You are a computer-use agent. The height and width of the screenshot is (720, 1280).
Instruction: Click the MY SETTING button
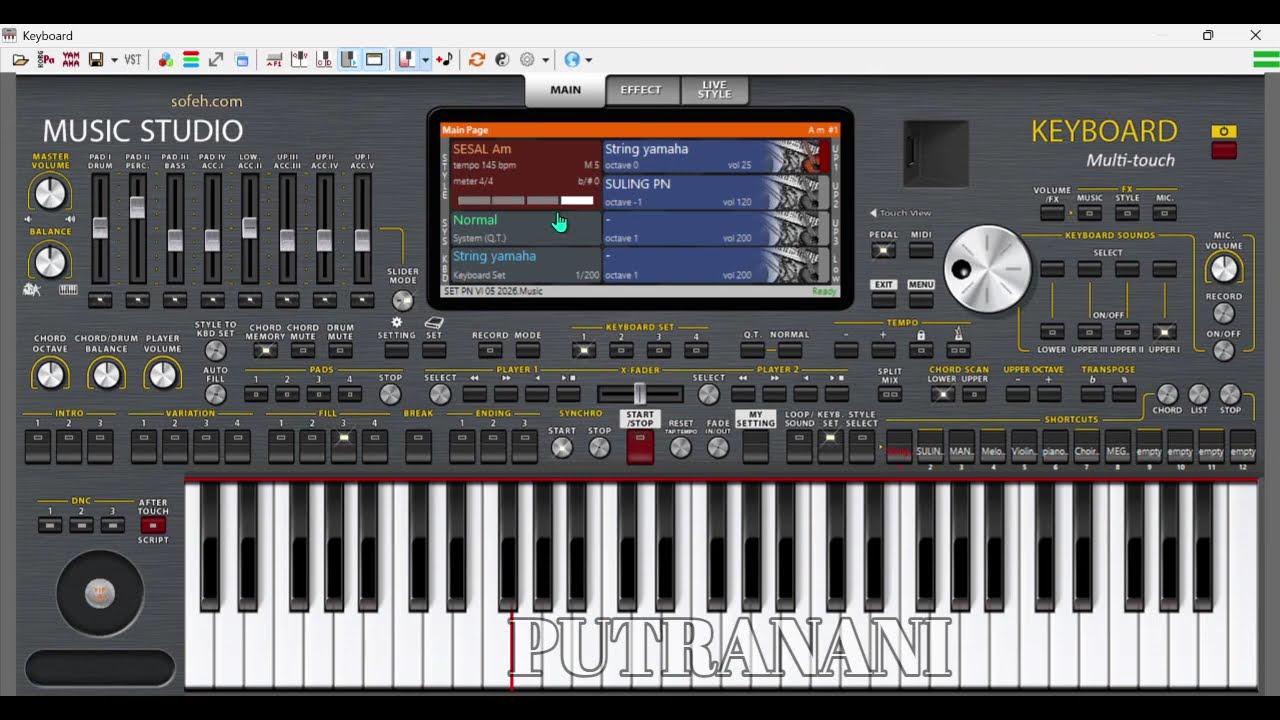click(x=755, y=447)
